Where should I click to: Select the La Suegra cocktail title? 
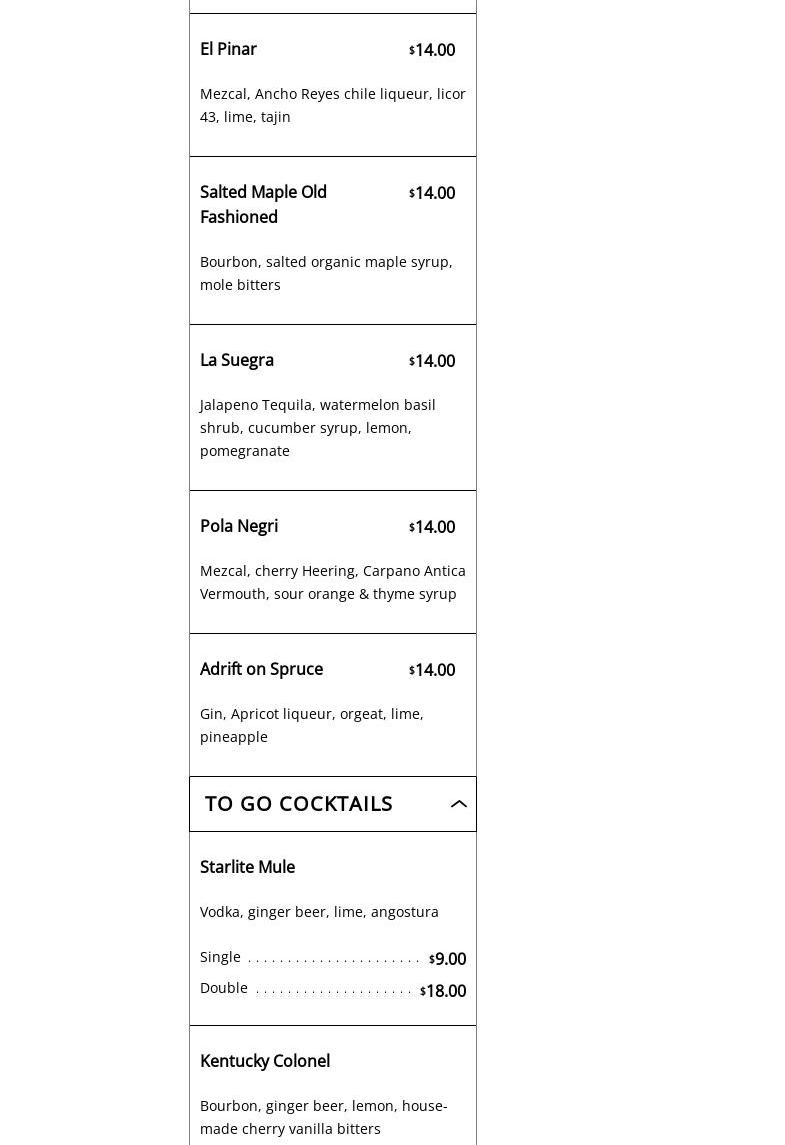click(237, 360)
